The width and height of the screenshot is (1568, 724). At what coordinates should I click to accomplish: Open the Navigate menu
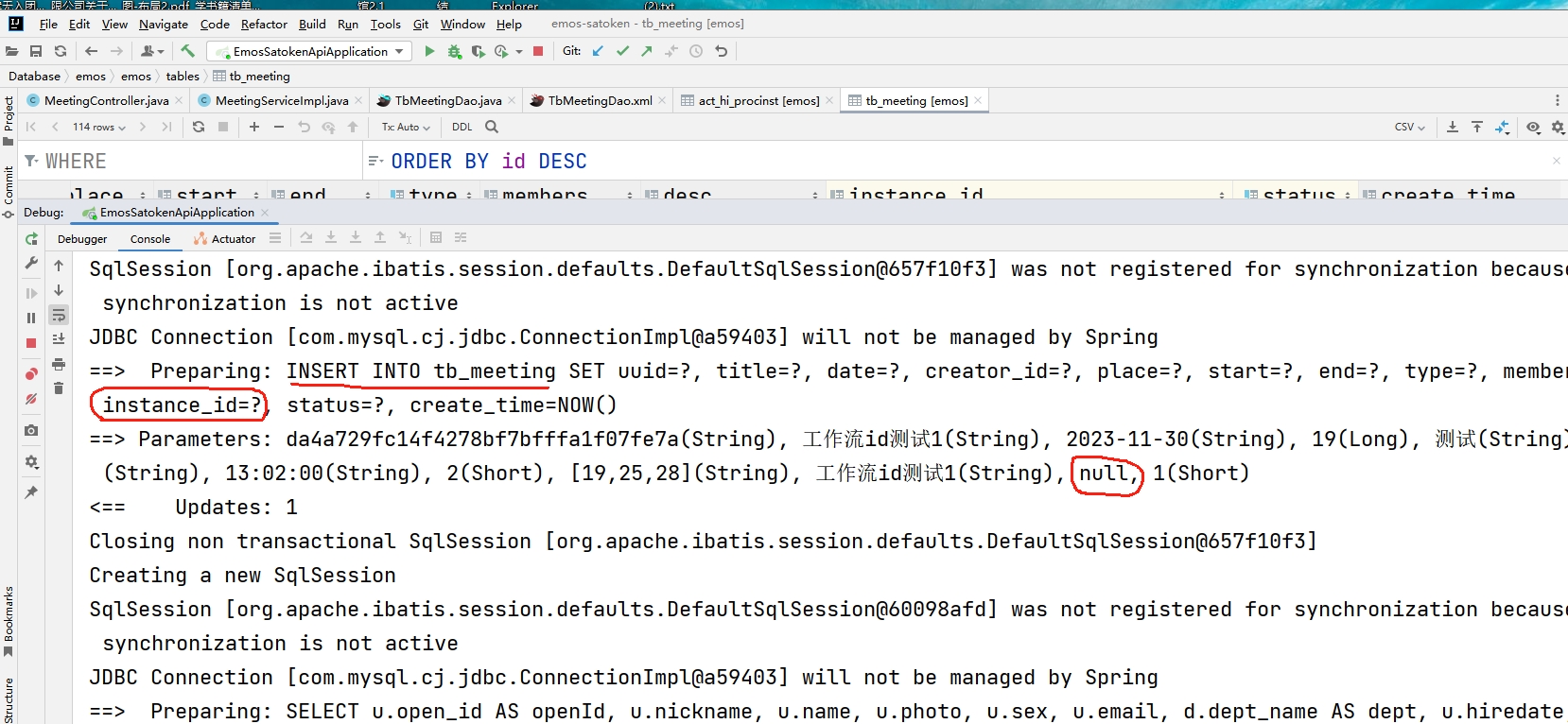coord(164,24)
